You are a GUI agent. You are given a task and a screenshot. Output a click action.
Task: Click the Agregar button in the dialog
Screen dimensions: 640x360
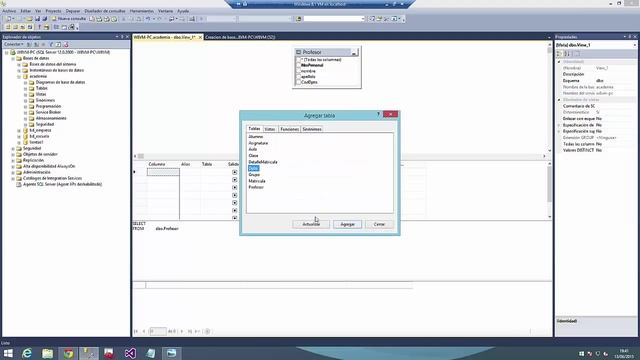pos(347,224)
